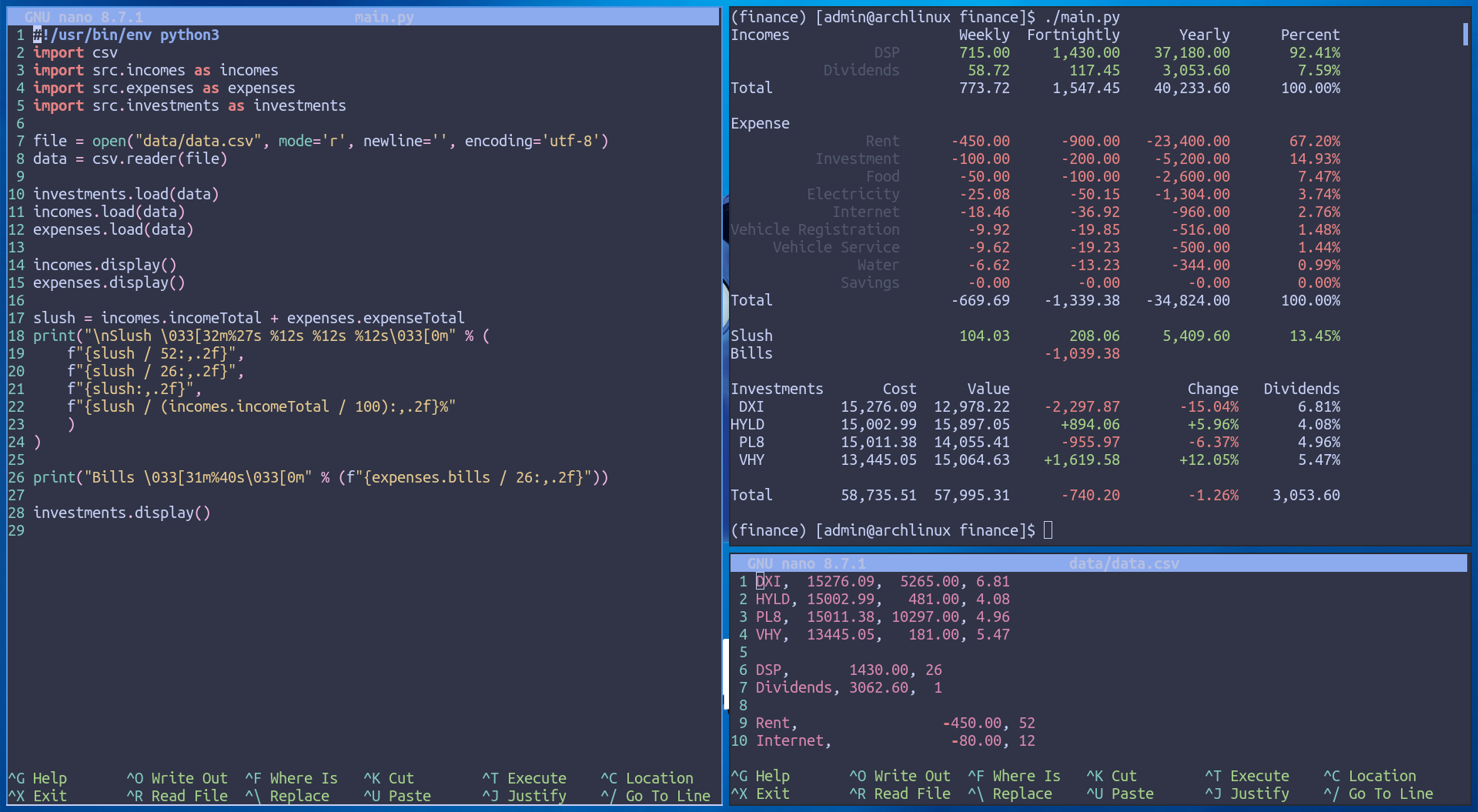Choose ^T Execute in the main.py editor
Image resolution: width=1478 pixels, height=812 pixels.
pos(524,778)
